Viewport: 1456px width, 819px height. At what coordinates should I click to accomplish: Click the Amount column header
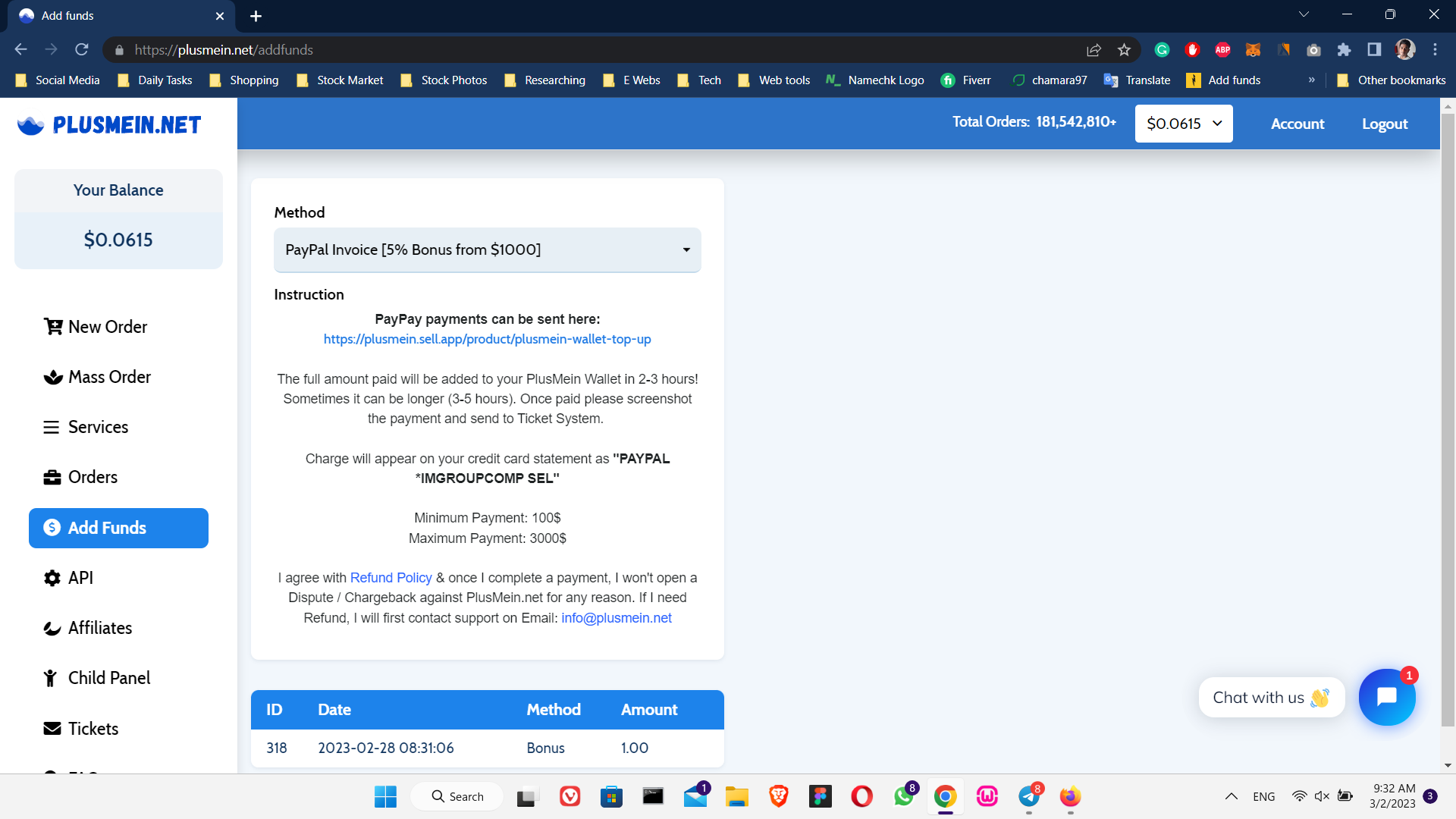[x=649, y=710]
